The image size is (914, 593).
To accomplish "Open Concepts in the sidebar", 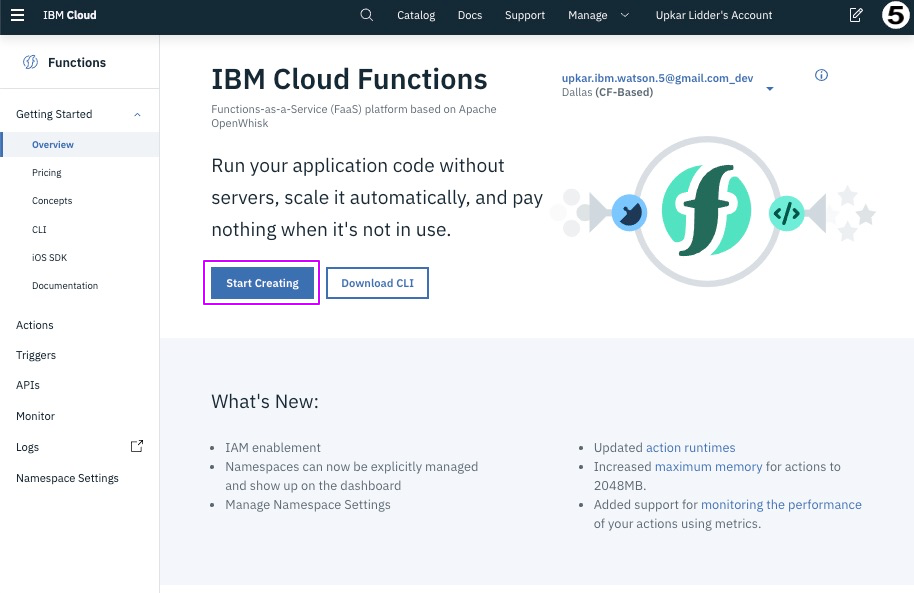I will coord(52,201).
